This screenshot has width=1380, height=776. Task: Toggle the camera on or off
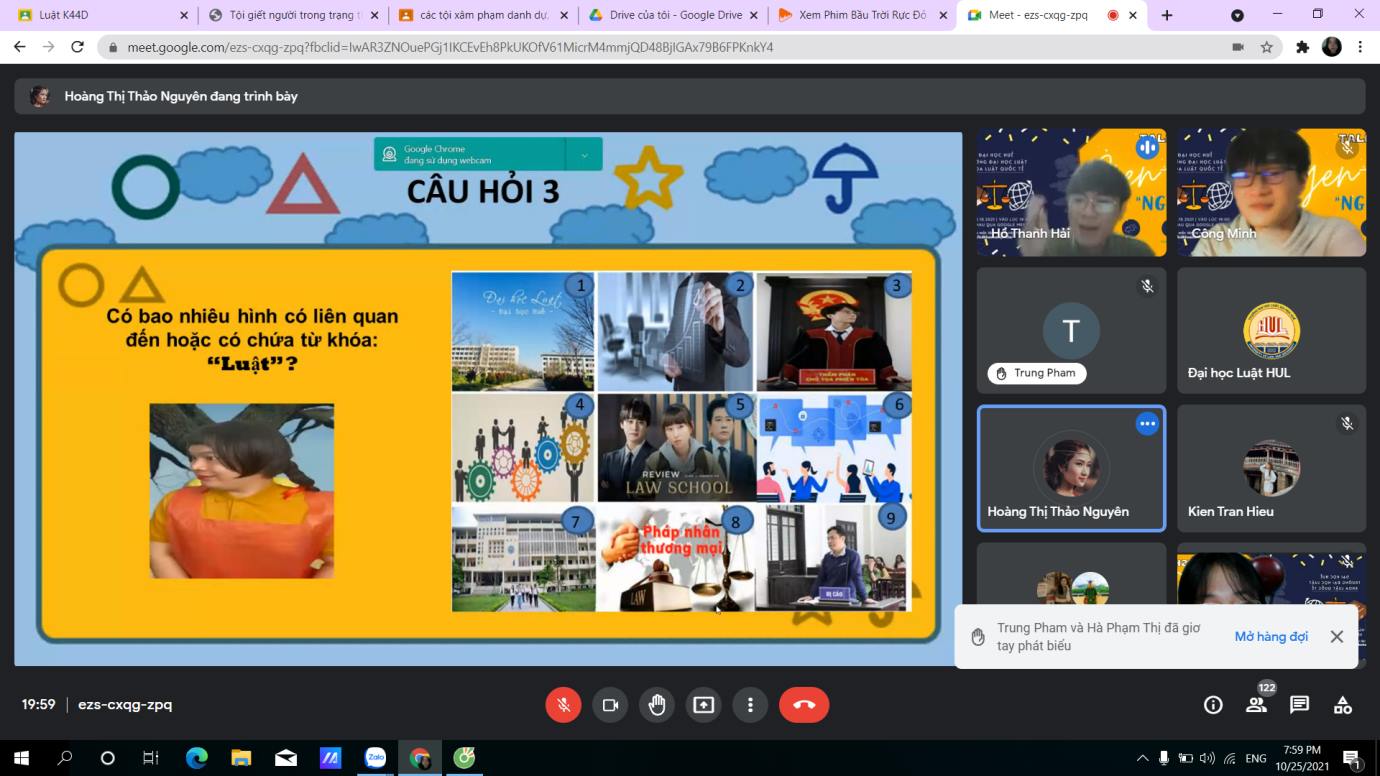(x=610, y=705)
